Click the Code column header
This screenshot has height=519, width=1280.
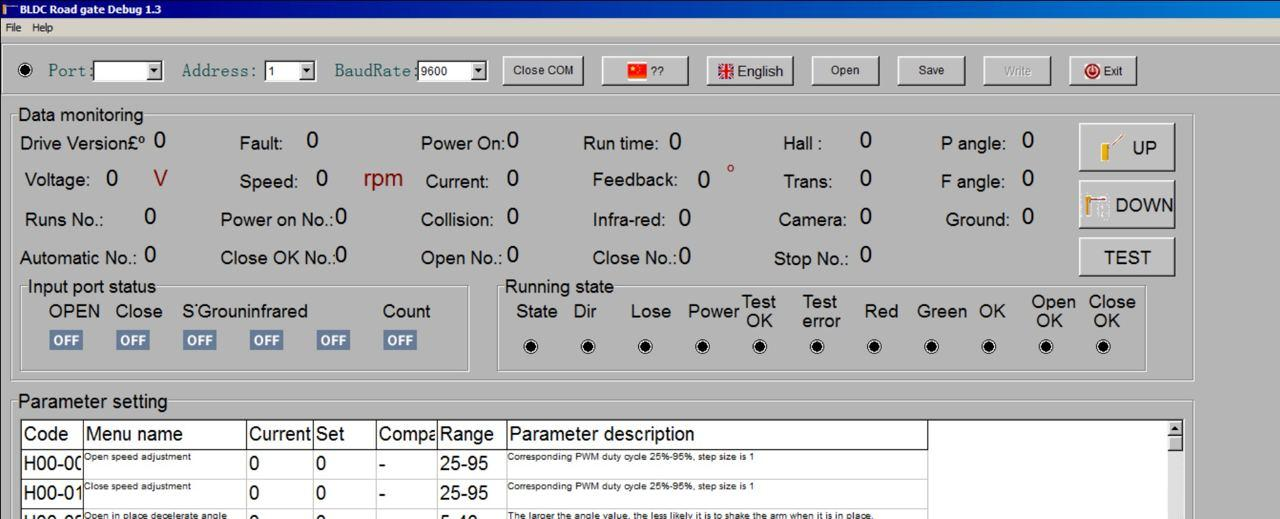coord(52,434)
